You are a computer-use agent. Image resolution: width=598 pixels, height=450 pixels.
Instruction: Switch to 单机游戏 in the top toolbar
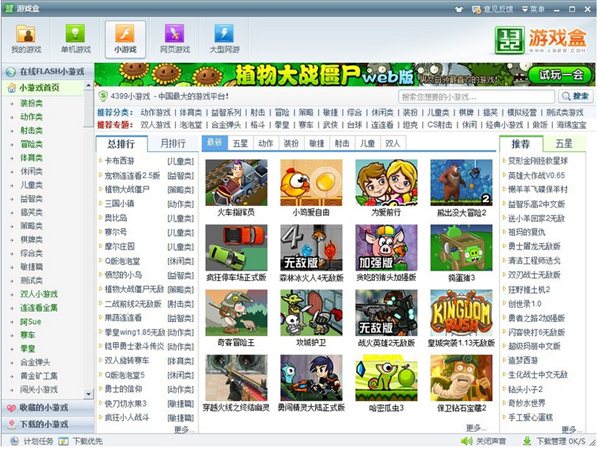click(x=76, y=39)
